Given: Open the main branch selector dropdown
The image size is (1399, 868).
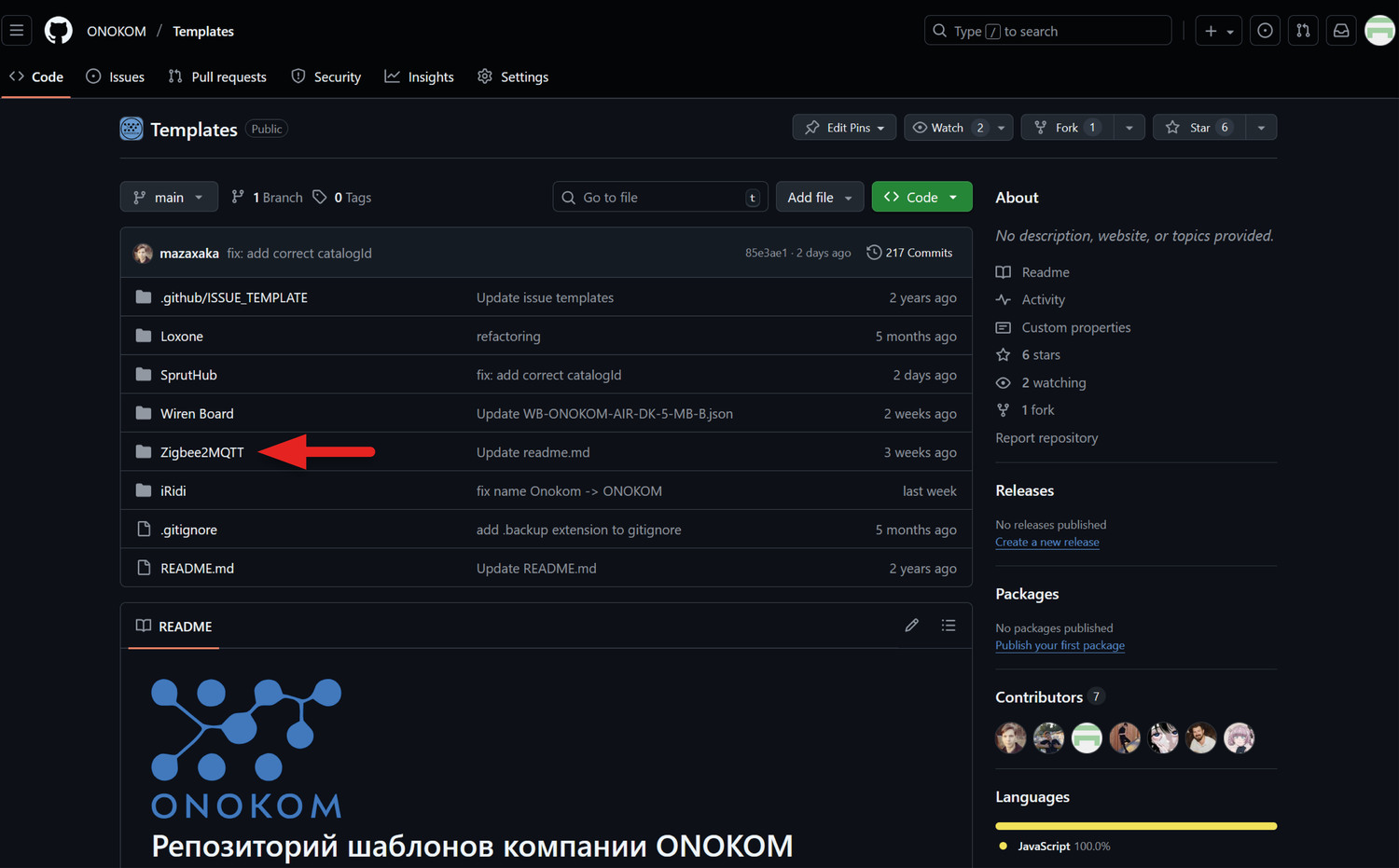Looking at the screenshot, I should click(169, 197).
